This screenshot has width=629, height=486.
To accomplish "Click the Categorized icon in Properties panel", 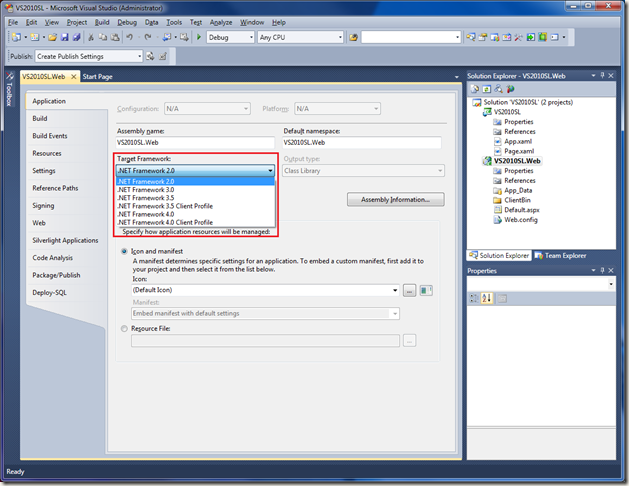I will 474,298.
